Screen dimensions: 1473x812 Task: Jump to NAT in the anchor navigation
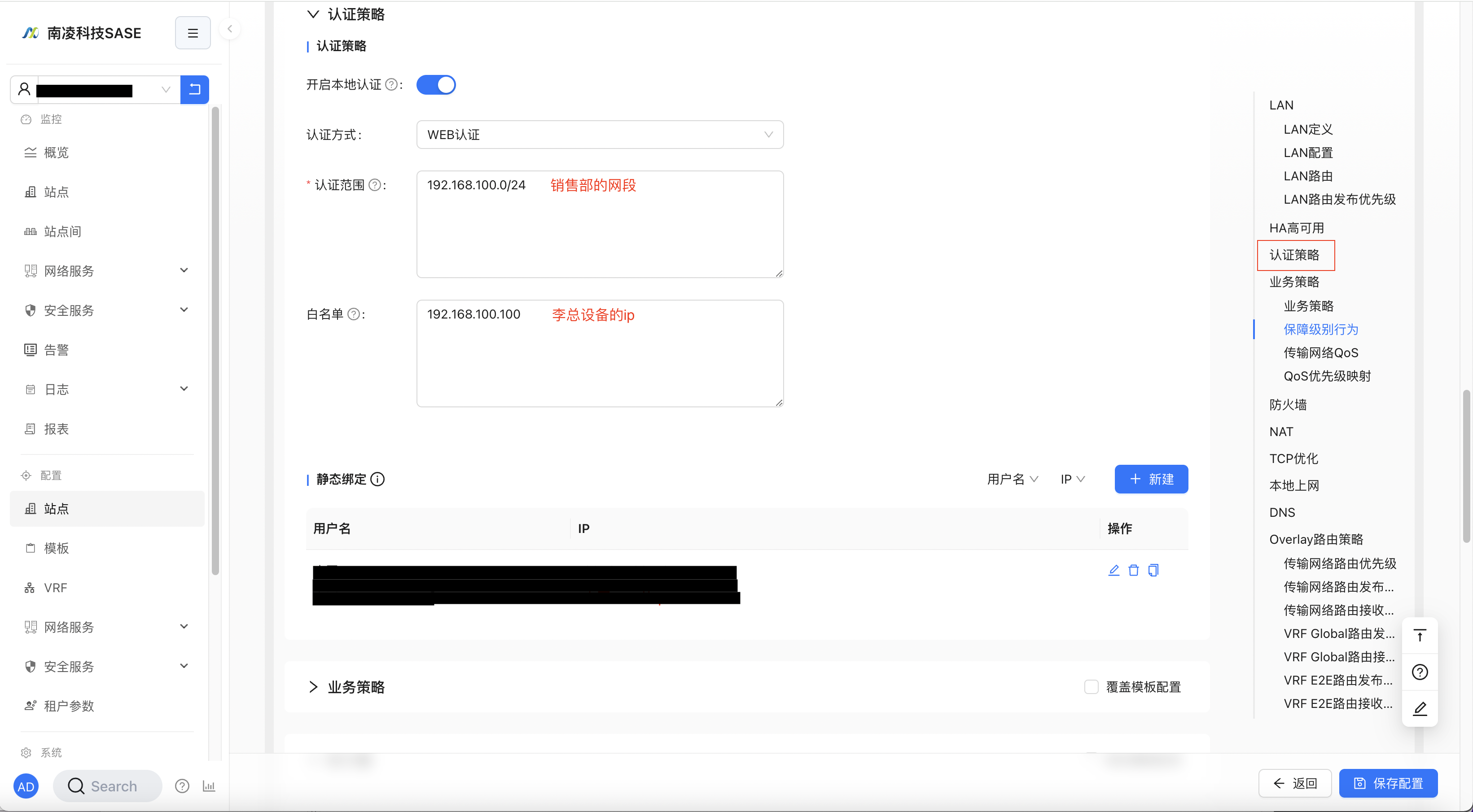[1281, 432]
